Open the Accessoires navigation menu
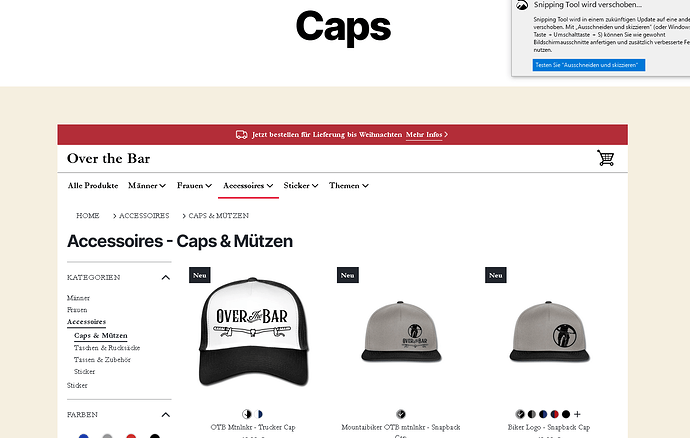The width and height of the screenshot is (690, 438). coord(248,186)
